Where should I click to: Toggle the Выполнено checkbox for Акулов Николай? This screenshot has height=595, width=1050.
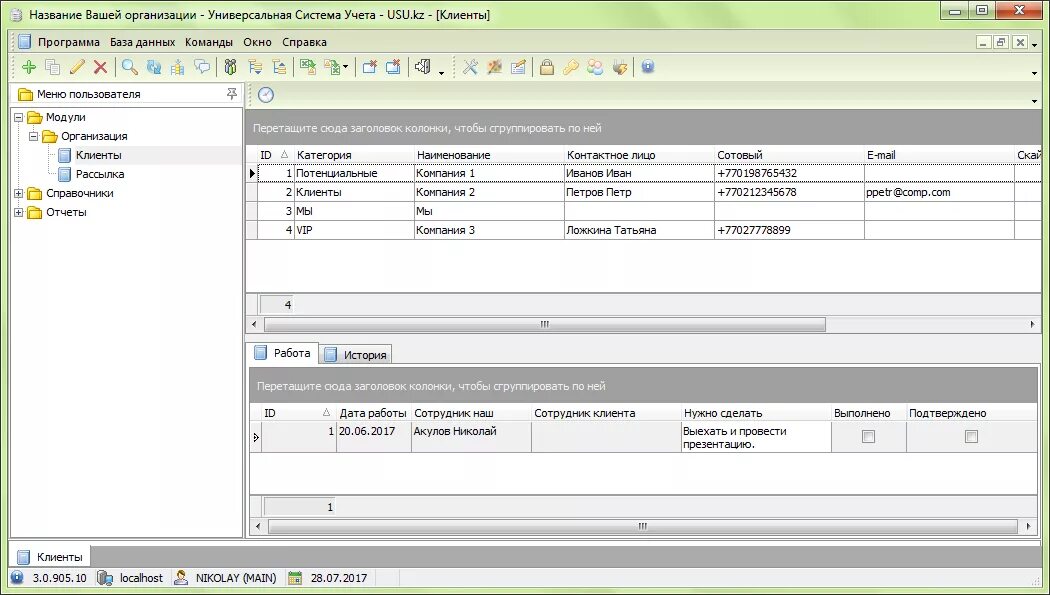(869, 436)
